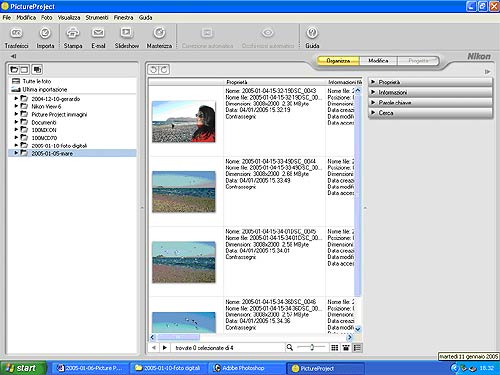Switch to thumbnail grid view
The height and width of the screenshot is (375, 500).
[335, 348]
